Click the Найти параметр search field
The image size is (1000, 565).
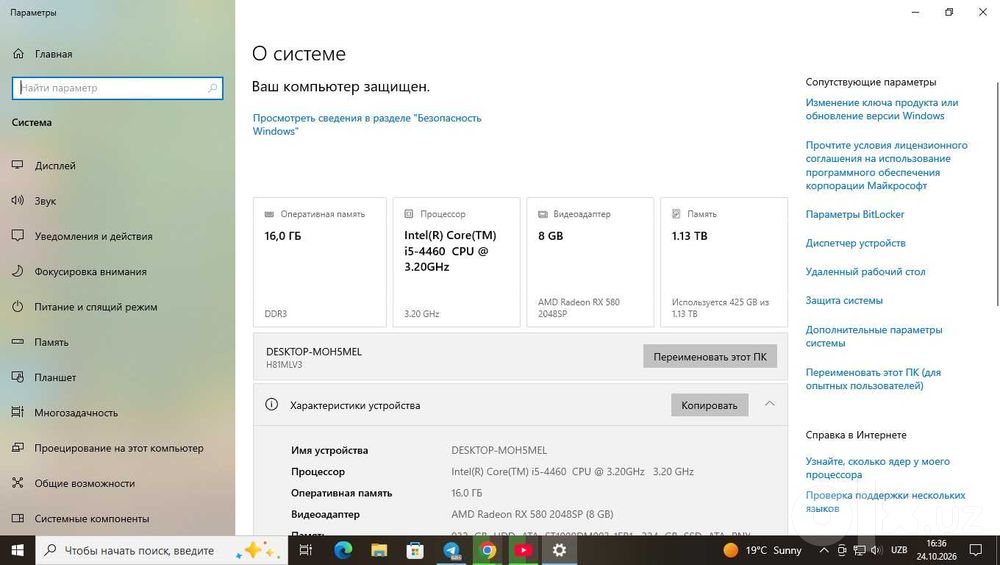click(117, 88)
